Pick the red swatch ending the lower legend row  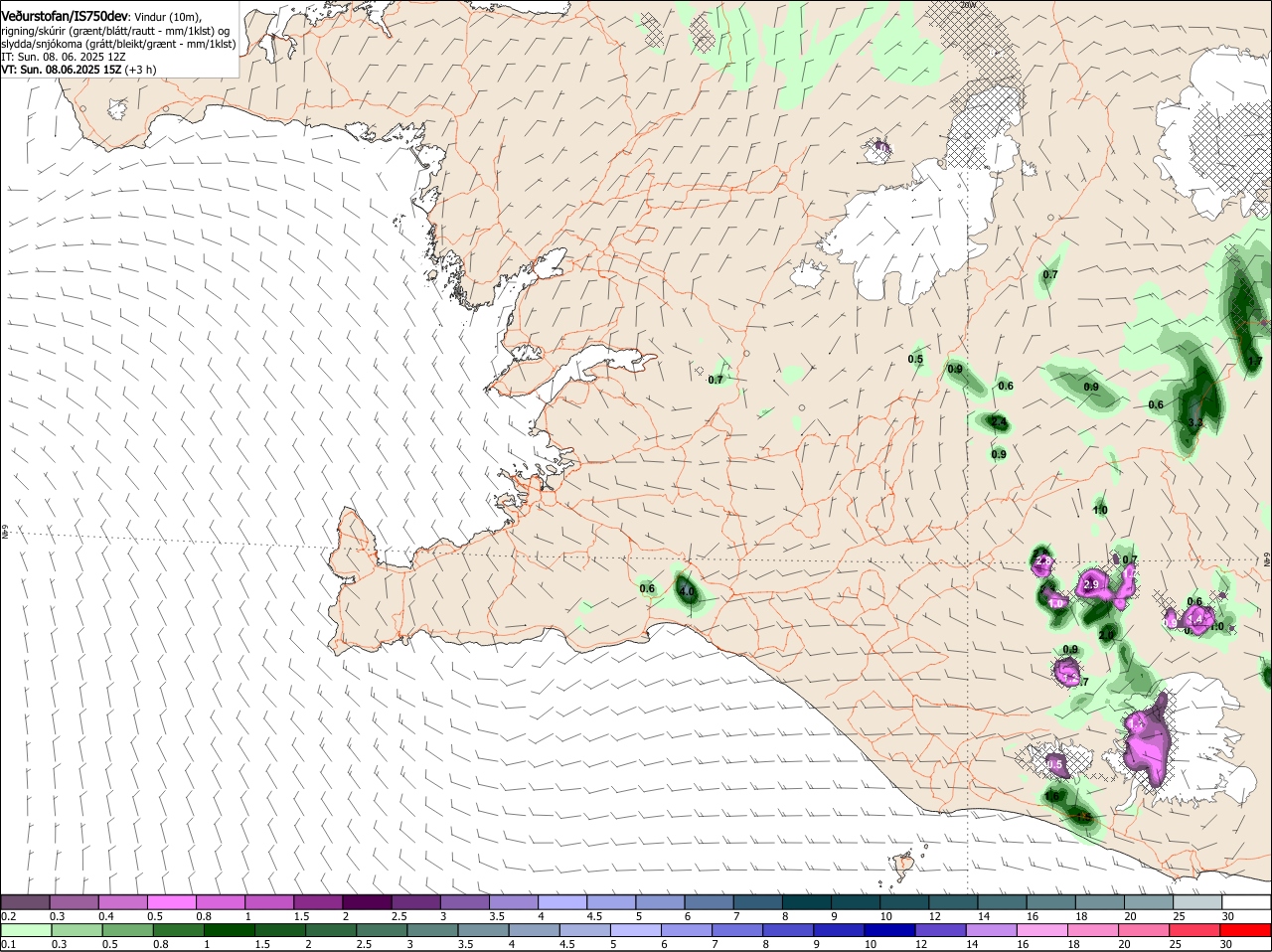[1245, 930]
